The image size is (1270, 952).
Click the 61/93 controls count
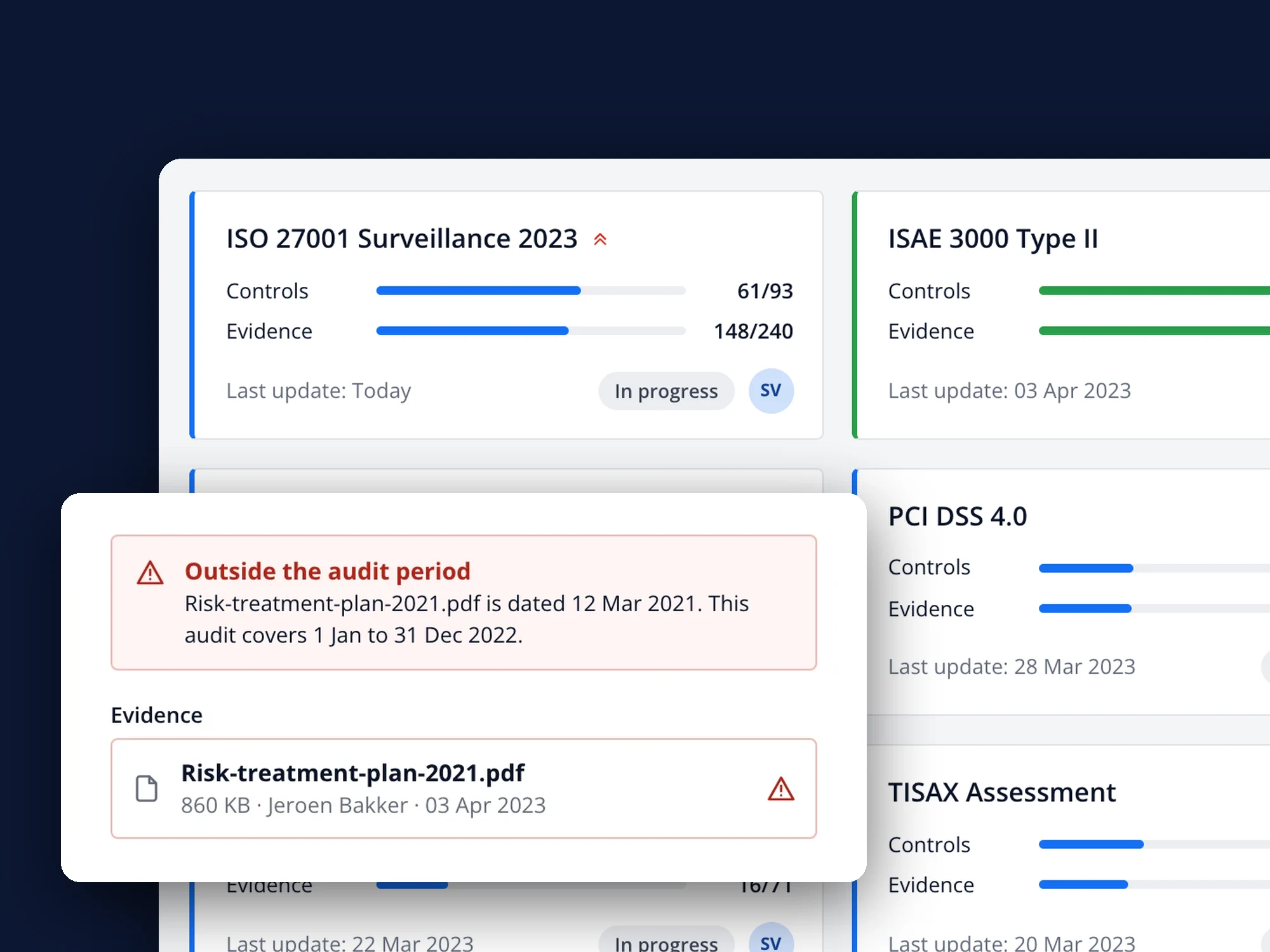[765, 291]
